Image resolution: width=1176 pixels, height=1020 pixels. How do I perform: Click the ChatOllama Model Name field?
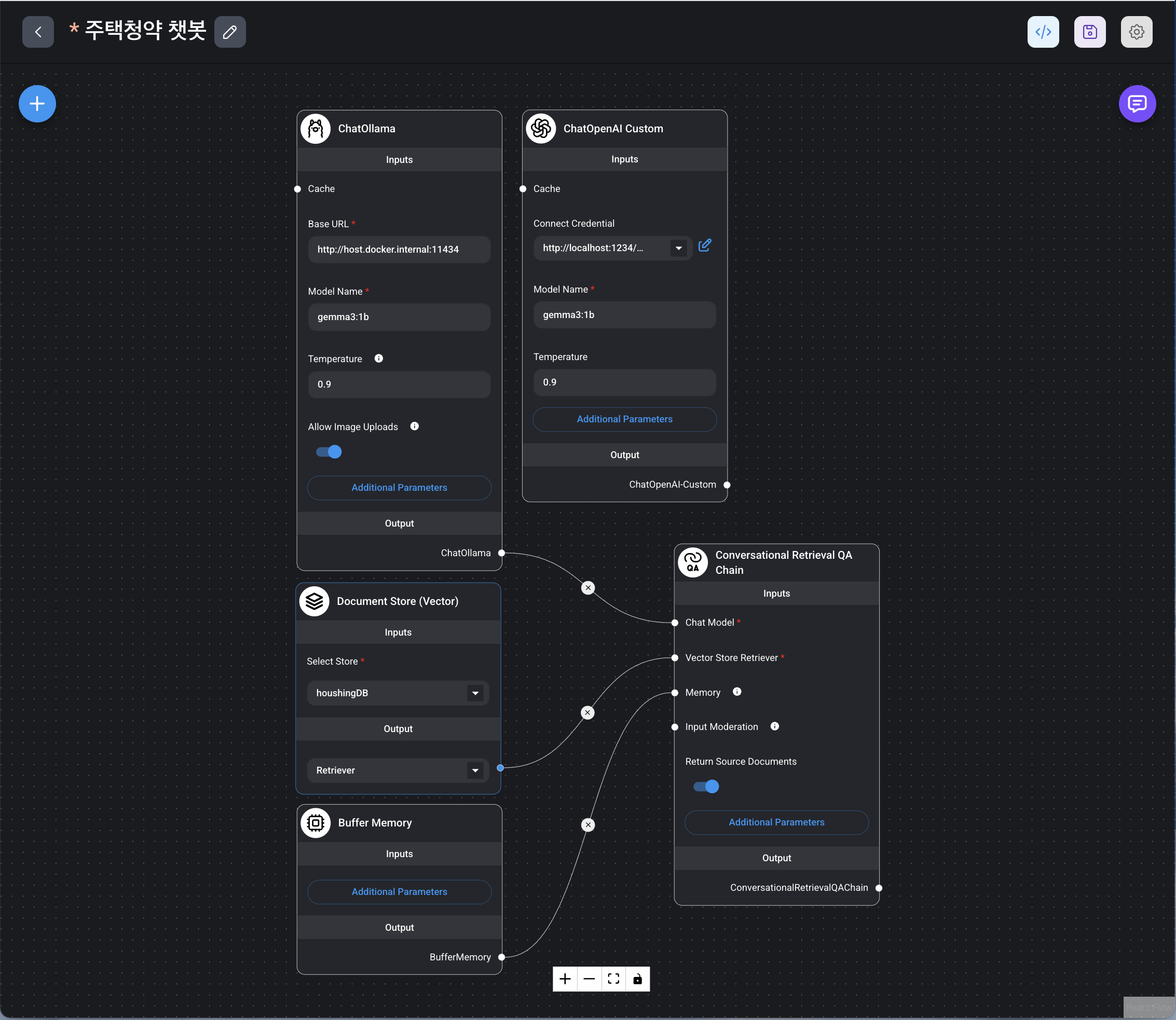tap(399, 317)
